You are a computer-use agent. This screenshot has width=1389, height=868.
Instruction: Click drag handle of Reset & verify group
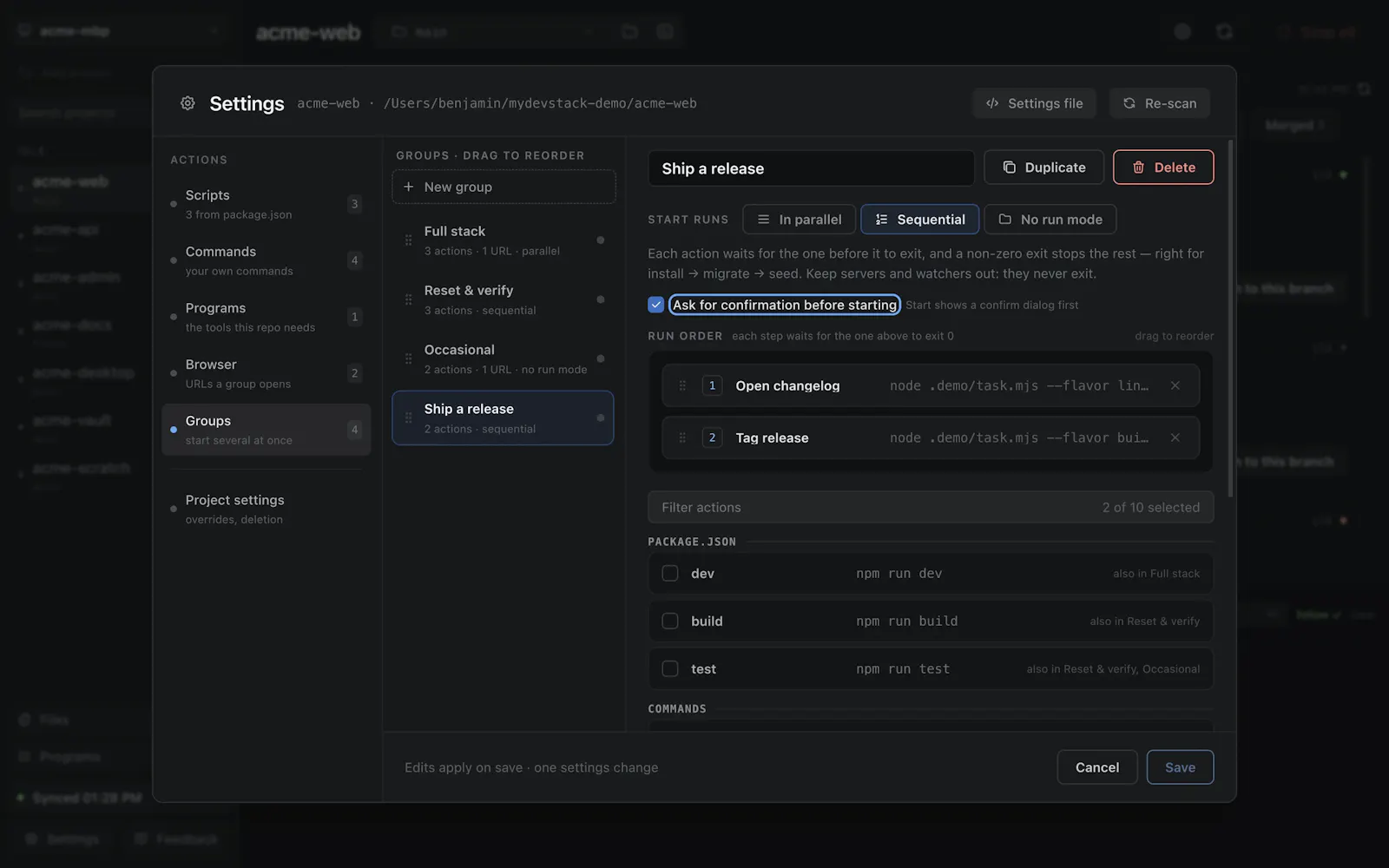pyautogui.click(x=408, y=299)
